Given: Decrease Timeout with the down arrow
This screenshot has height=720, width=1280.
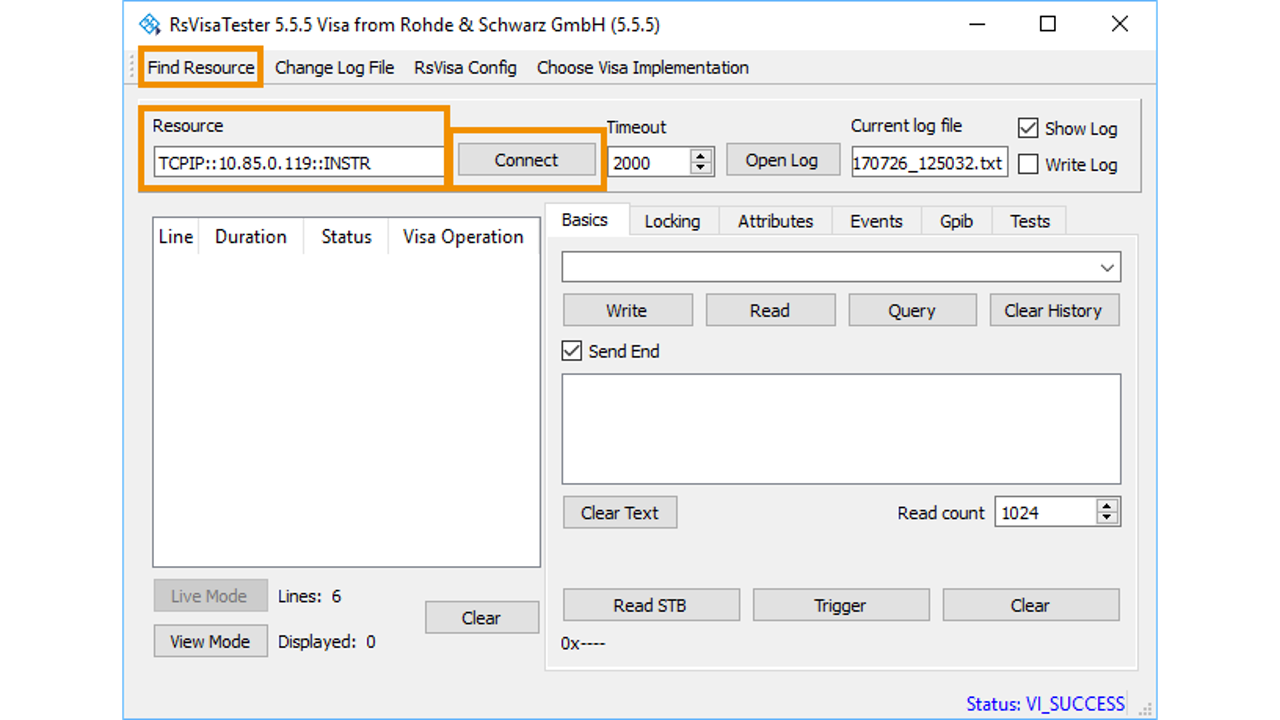Looking at the screenshot, I should [702, 169].
